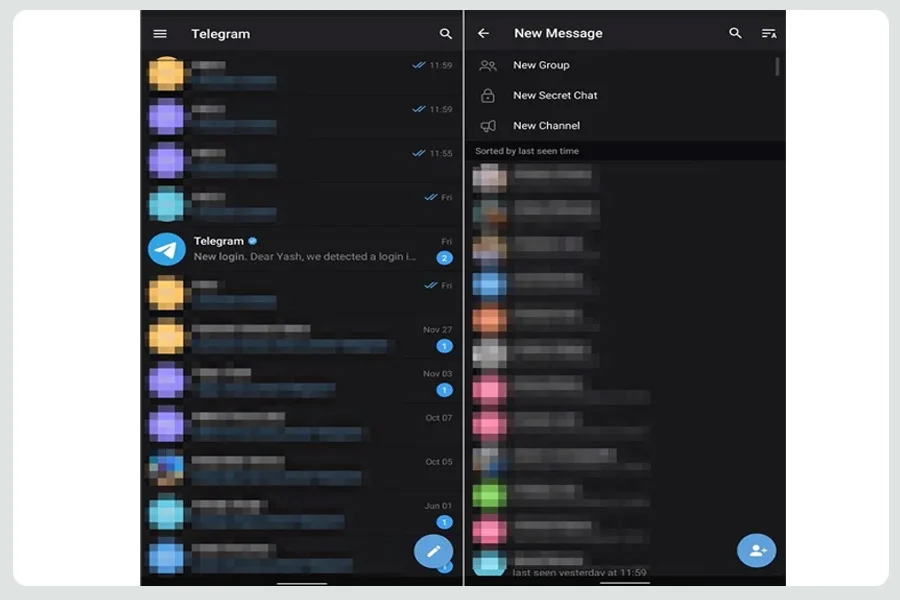Select New Channel option

point(624,126)
